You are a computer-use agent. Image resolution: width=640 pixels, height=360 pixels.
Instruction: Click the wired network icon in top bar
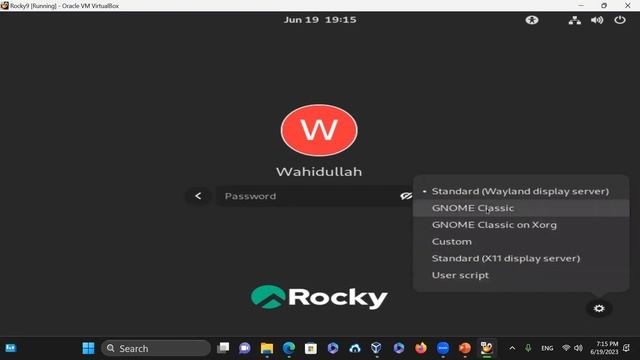tap(575, 20)
